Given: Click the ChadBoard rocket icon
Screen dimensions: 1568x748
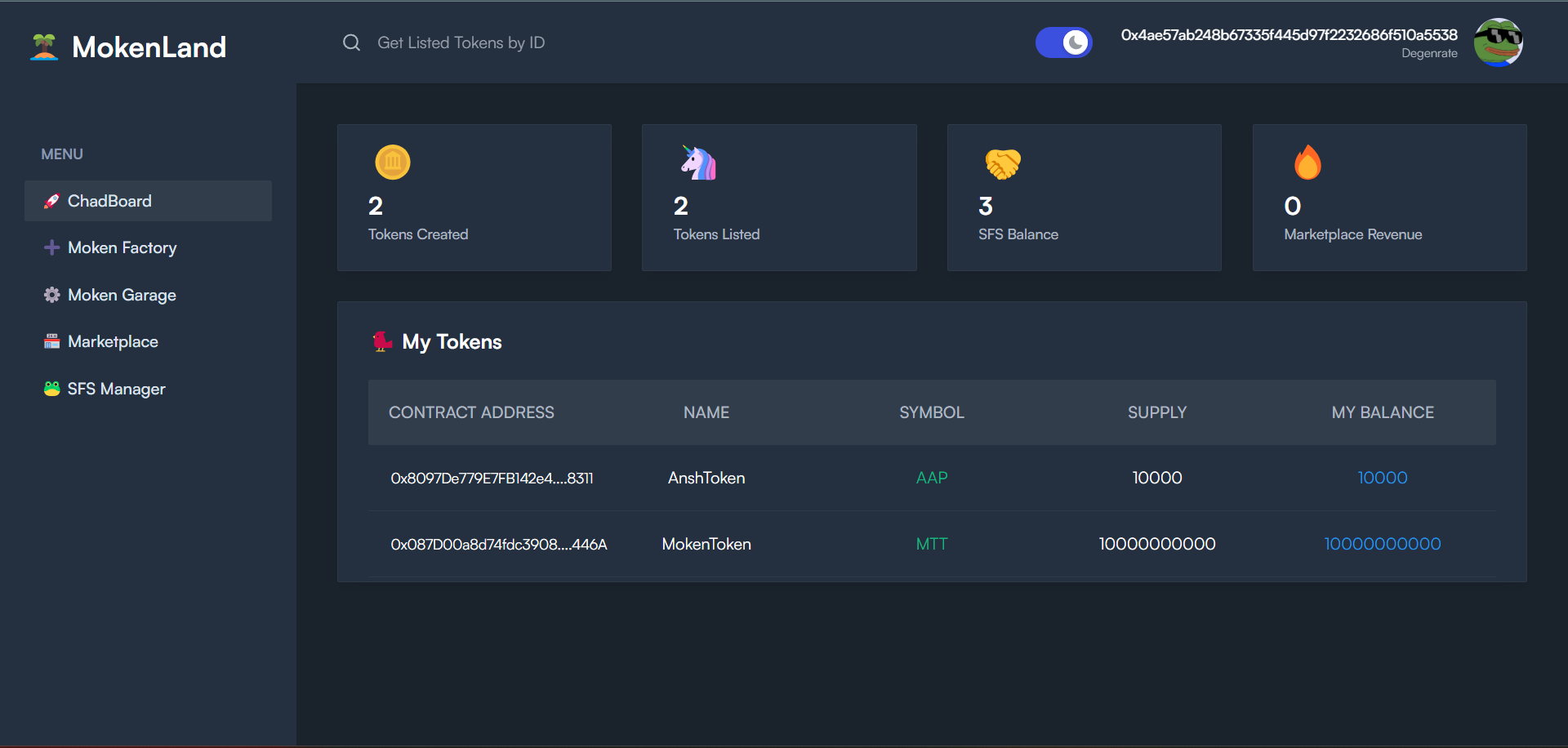Looking at the screenshot, I should tap(51, 201).
